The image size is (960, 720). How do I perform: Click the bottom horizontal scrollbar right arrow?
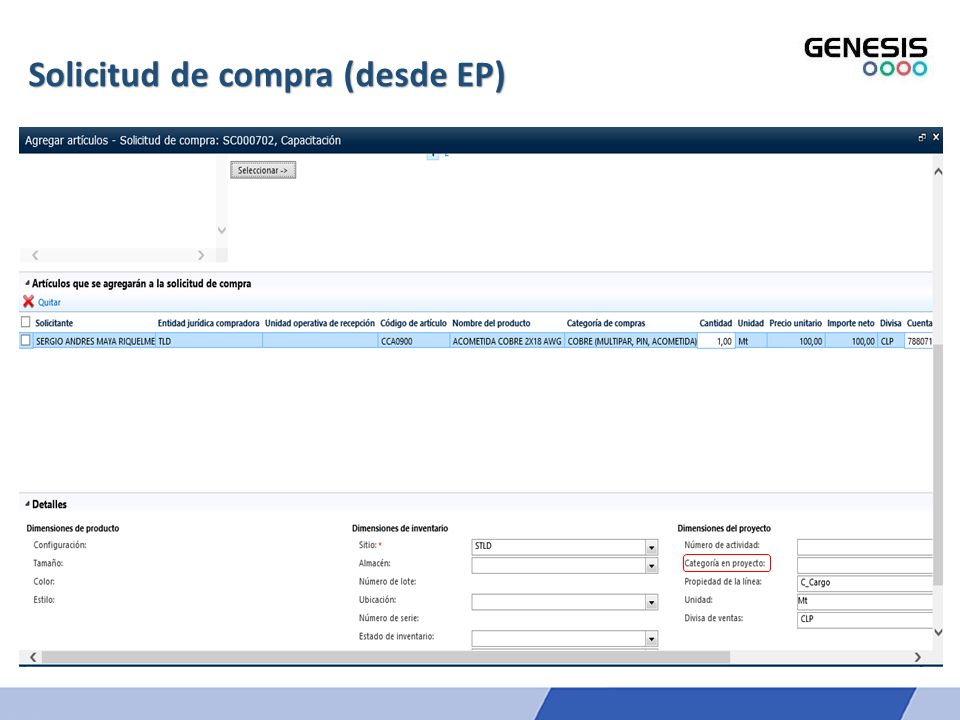[917, 657]
